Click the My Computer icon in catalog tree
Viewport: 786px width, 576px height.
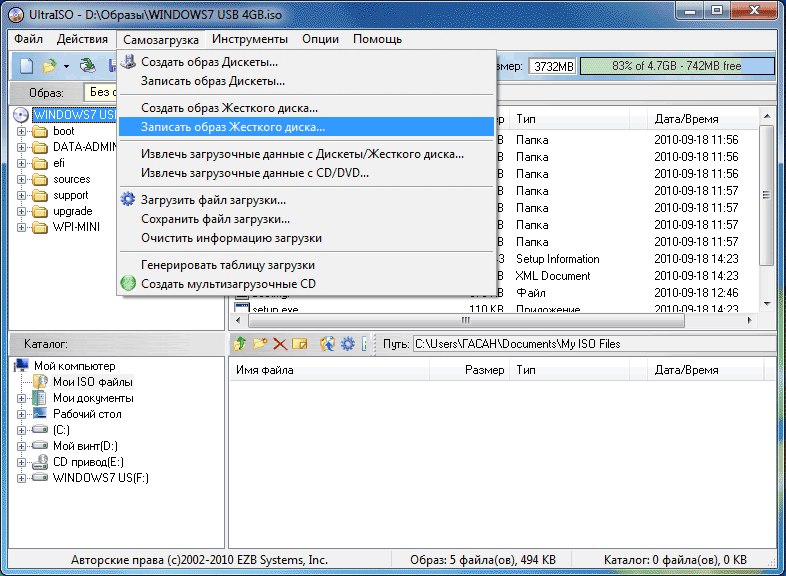pyautogui.click(x=22, y=365)
